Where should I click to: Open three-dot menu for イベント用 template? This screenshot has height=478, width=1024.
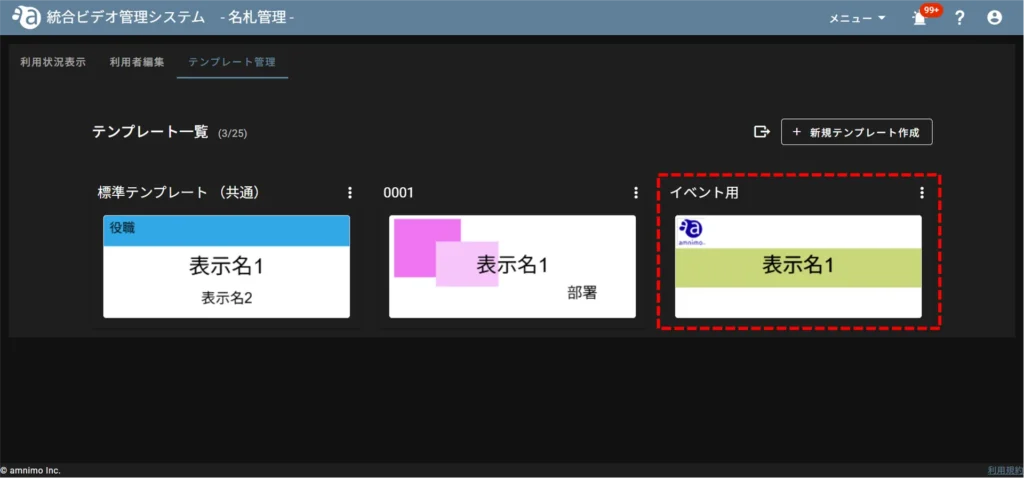click(922, 193)
